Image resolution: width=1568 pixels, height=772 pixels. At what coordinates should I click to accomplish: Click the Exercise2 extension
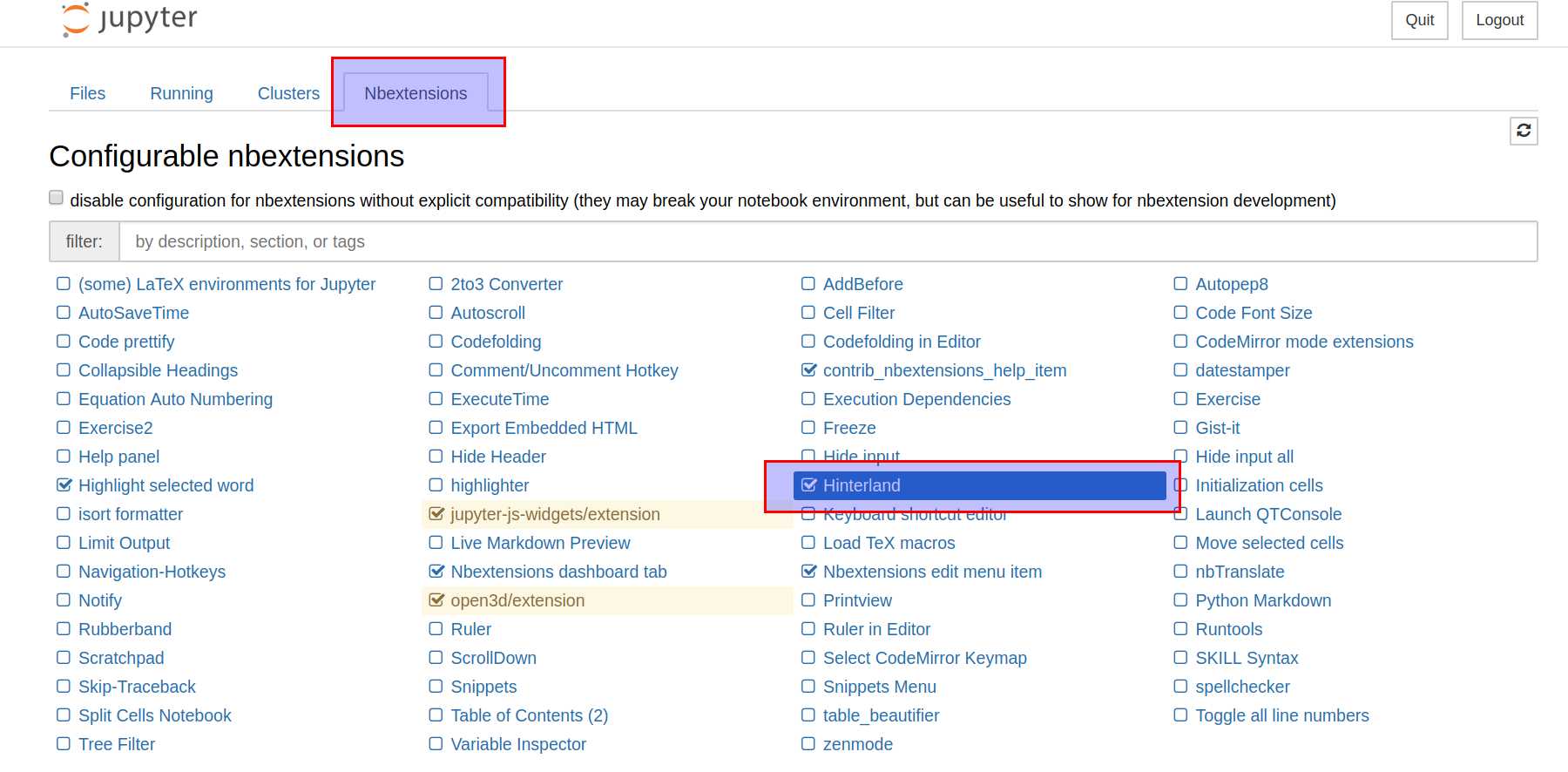(115, 428)
